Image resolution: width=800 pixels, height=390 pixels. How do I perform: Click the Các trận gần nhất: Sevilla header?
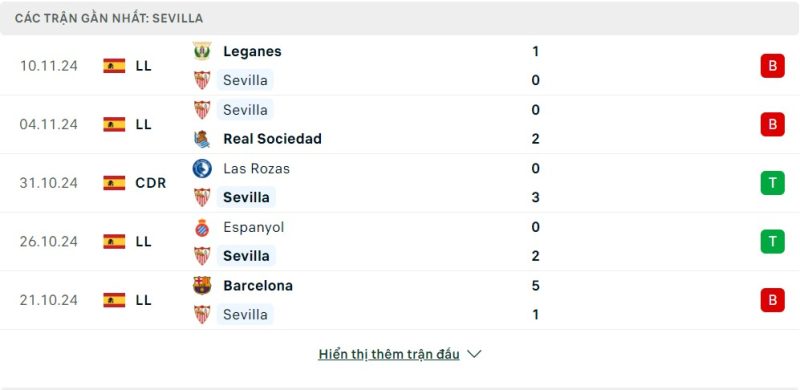[x=109, y=18]
